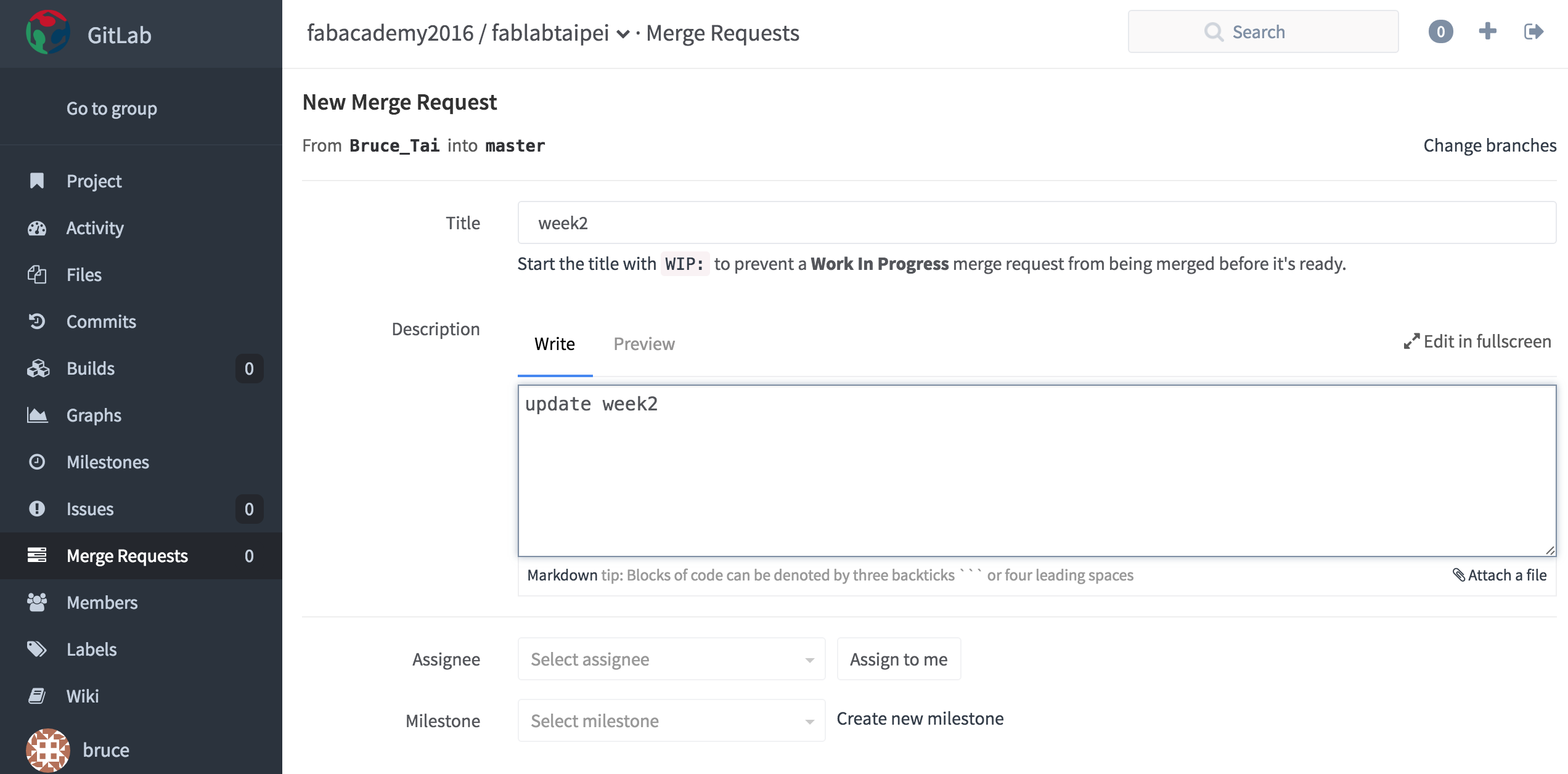Click the Files icon in sidebar
Viewport: 1568px width, 774px height.
pyautogui.click(x=37, y=275)
